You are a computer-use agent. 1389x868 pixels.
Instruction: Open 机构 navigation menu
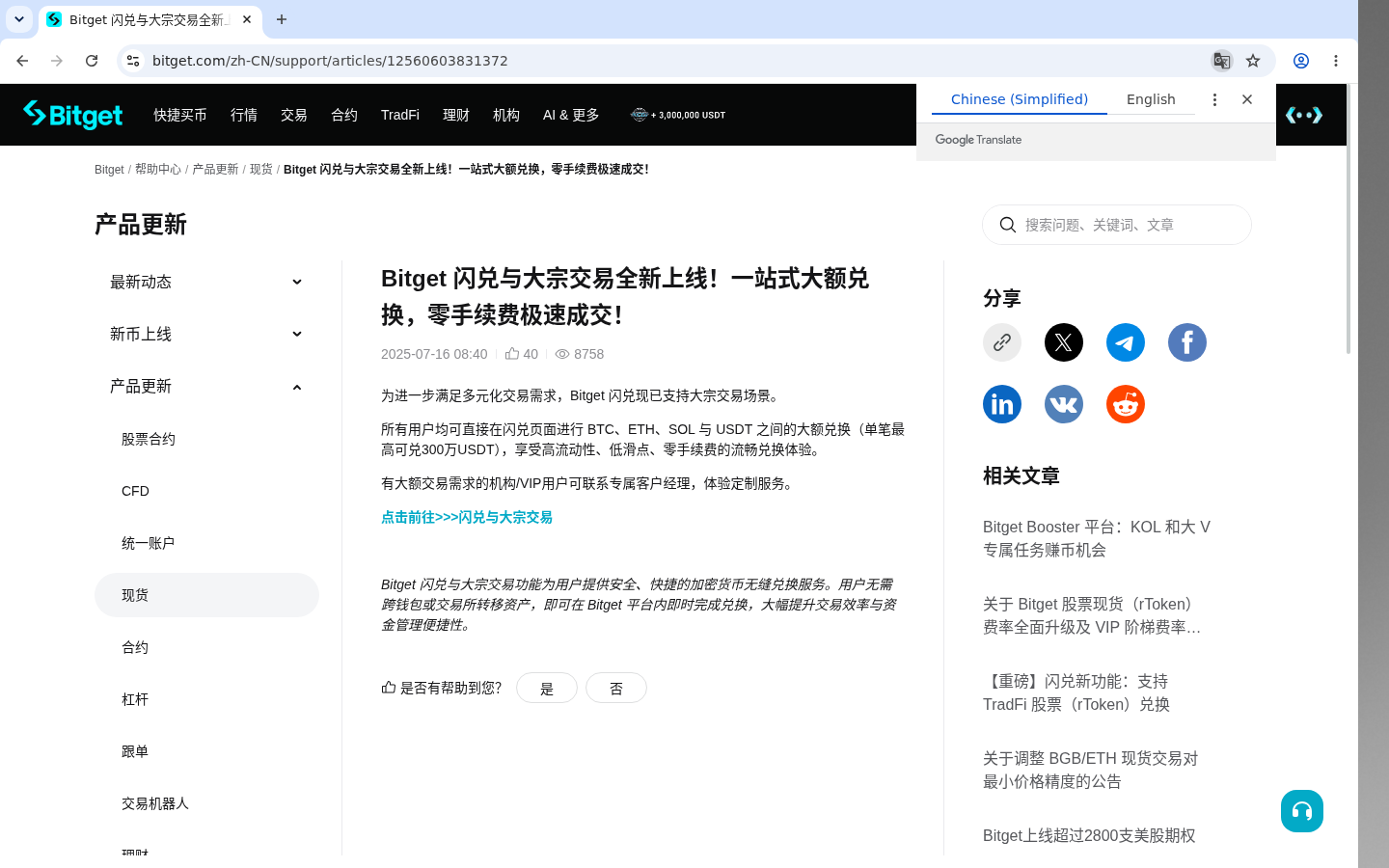(x=506, y=115)
